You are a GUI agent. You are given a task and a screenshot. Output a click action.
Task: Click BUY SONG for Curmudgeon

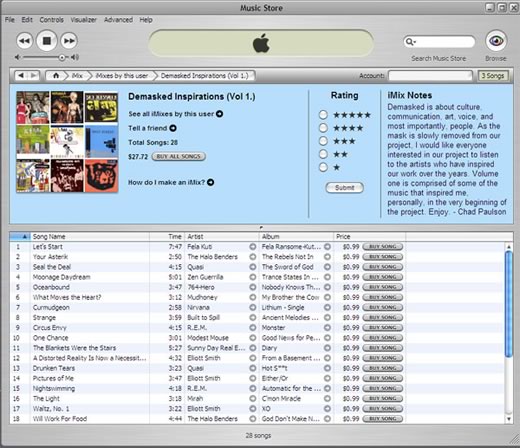coord(382,307)
